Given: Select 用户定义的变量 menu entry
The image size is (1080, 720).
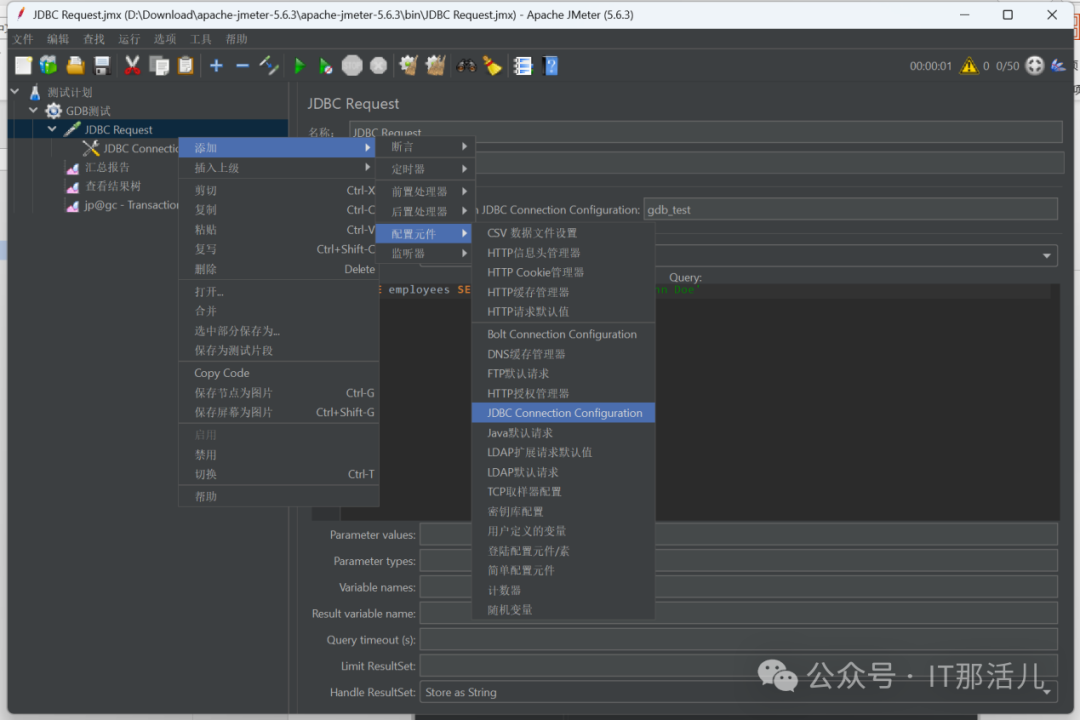Looking at the screenshot, I should click(x=563, y=531).
